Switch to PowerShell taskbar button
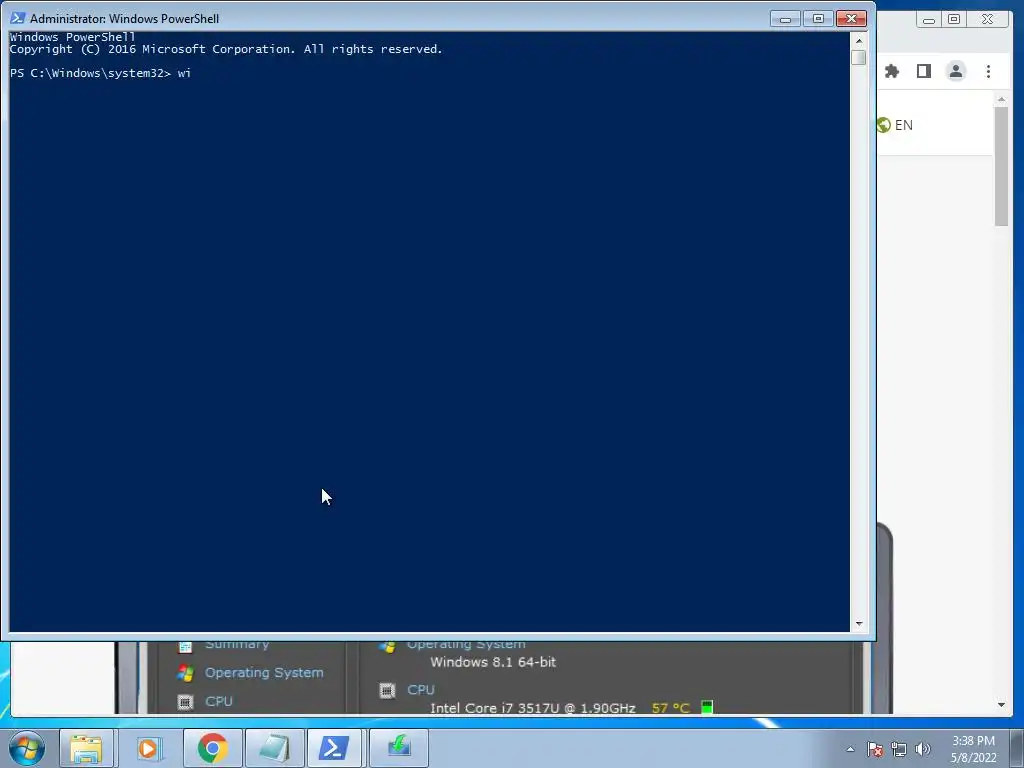The width and height of the screenshot is (1024, 768). tap(334, 748)
